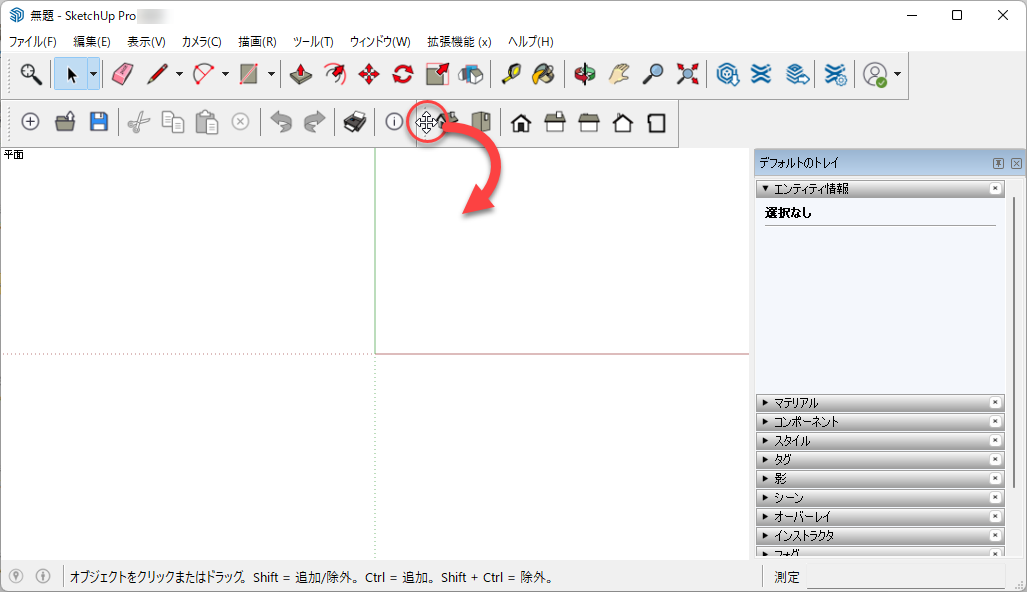Activate the Orbit camera tool
The image size is (1027, 592).
[585, 74]
